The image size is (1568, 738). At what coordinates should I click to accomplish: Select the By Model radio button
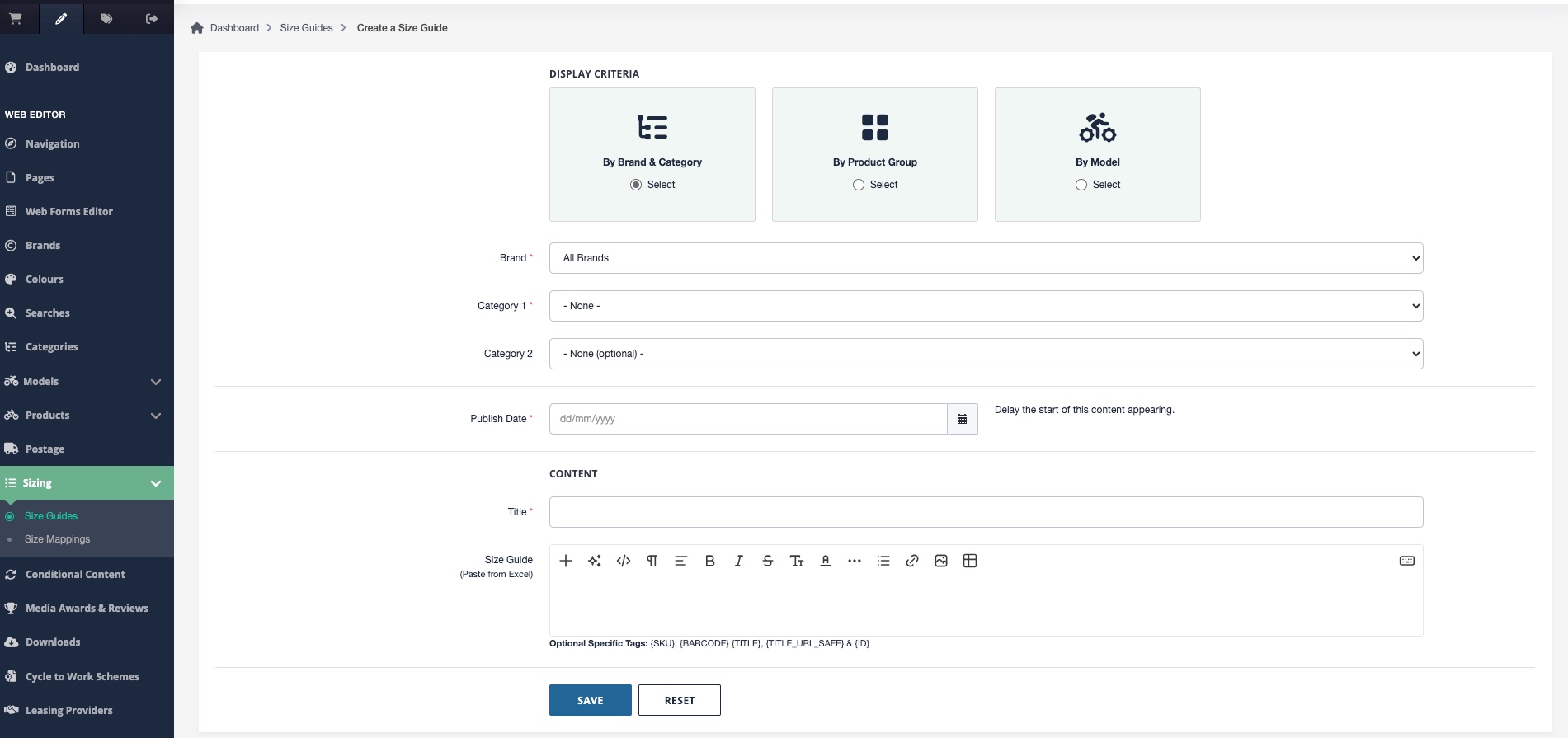(1081, 185)
